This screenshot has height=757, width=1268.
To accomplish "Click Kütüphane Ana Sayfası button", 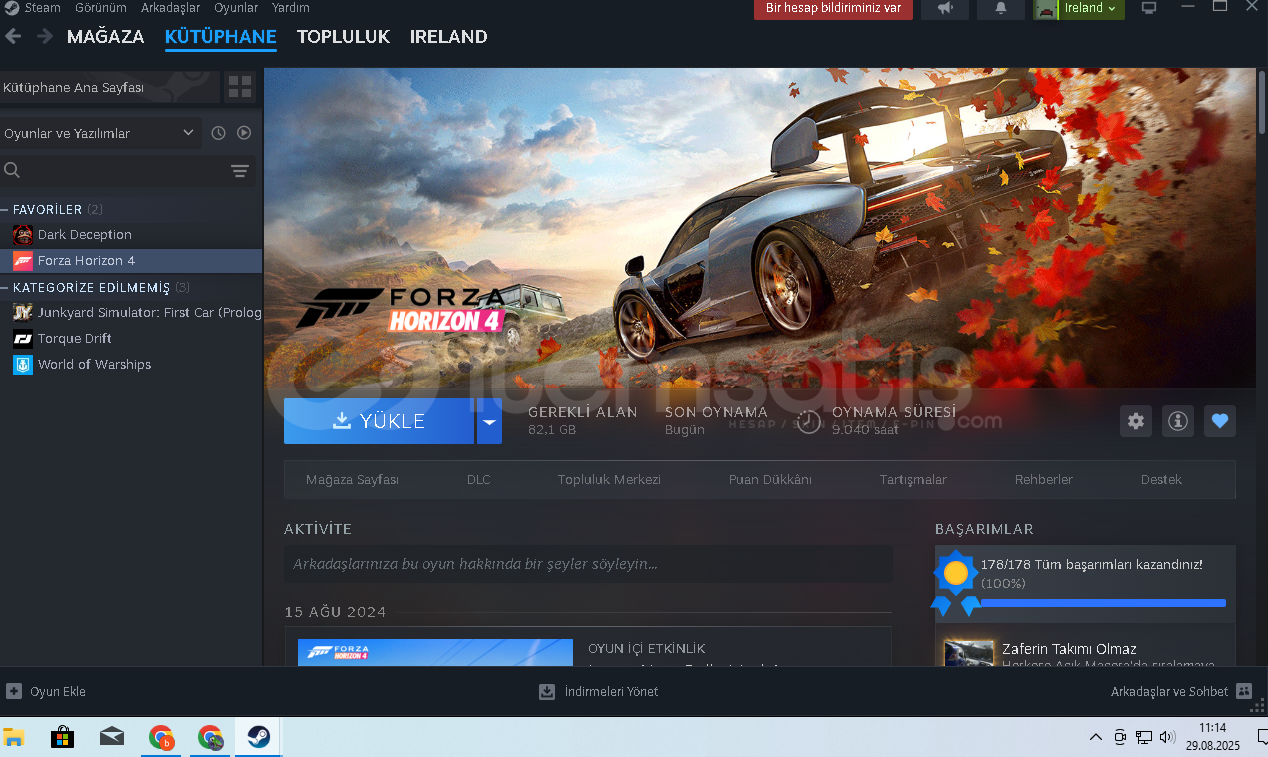I will 109,87.
